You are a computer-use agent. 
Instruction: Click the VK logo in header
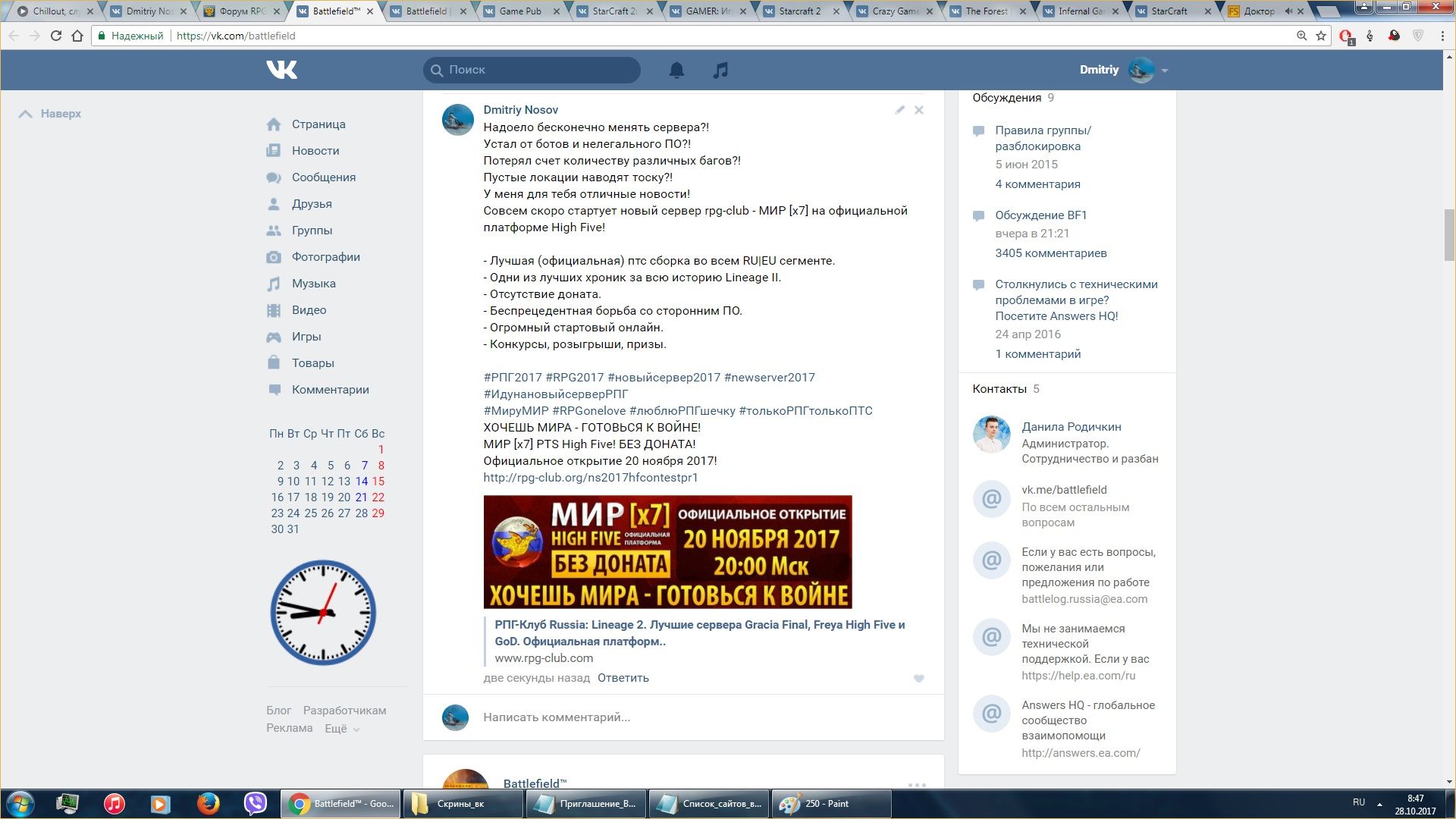(x=281, y=70)
